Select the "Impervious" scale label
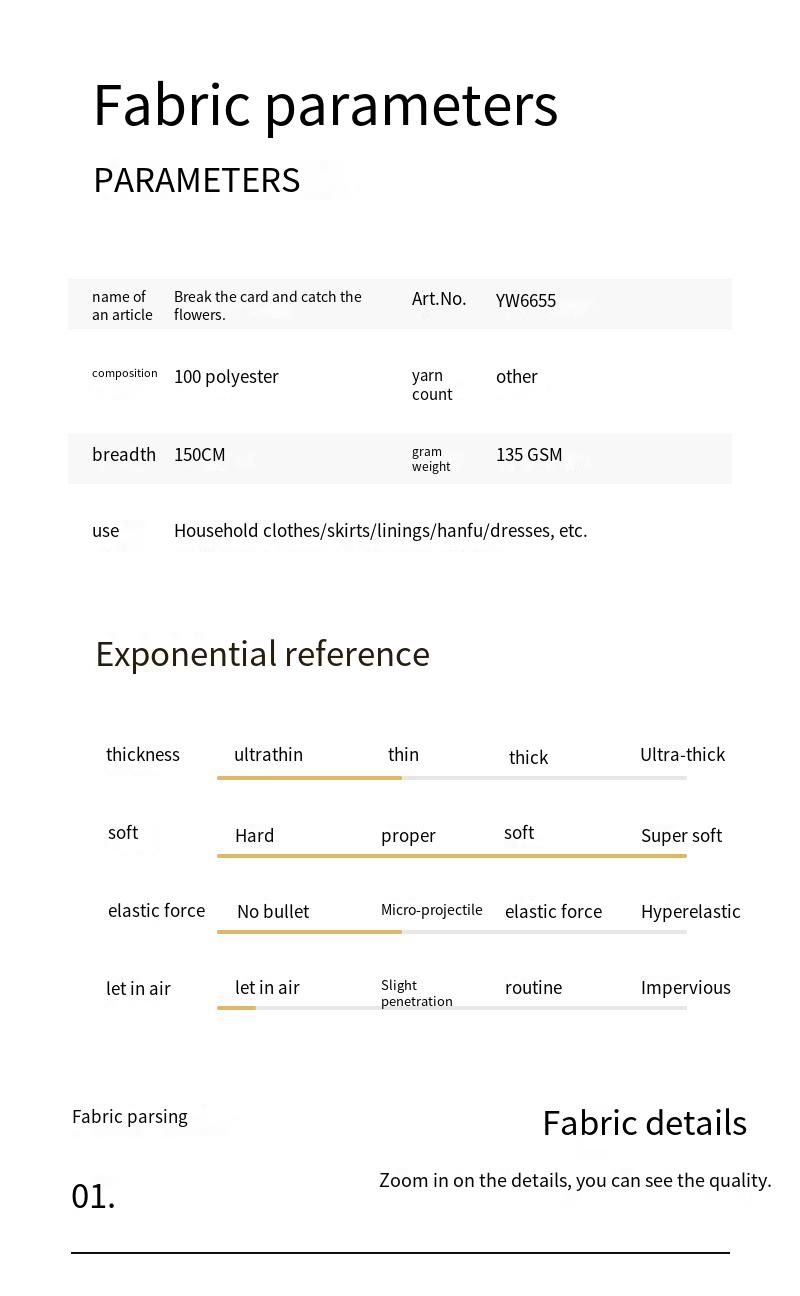This screenshot has width=800, height=1296. pos(685,988)
